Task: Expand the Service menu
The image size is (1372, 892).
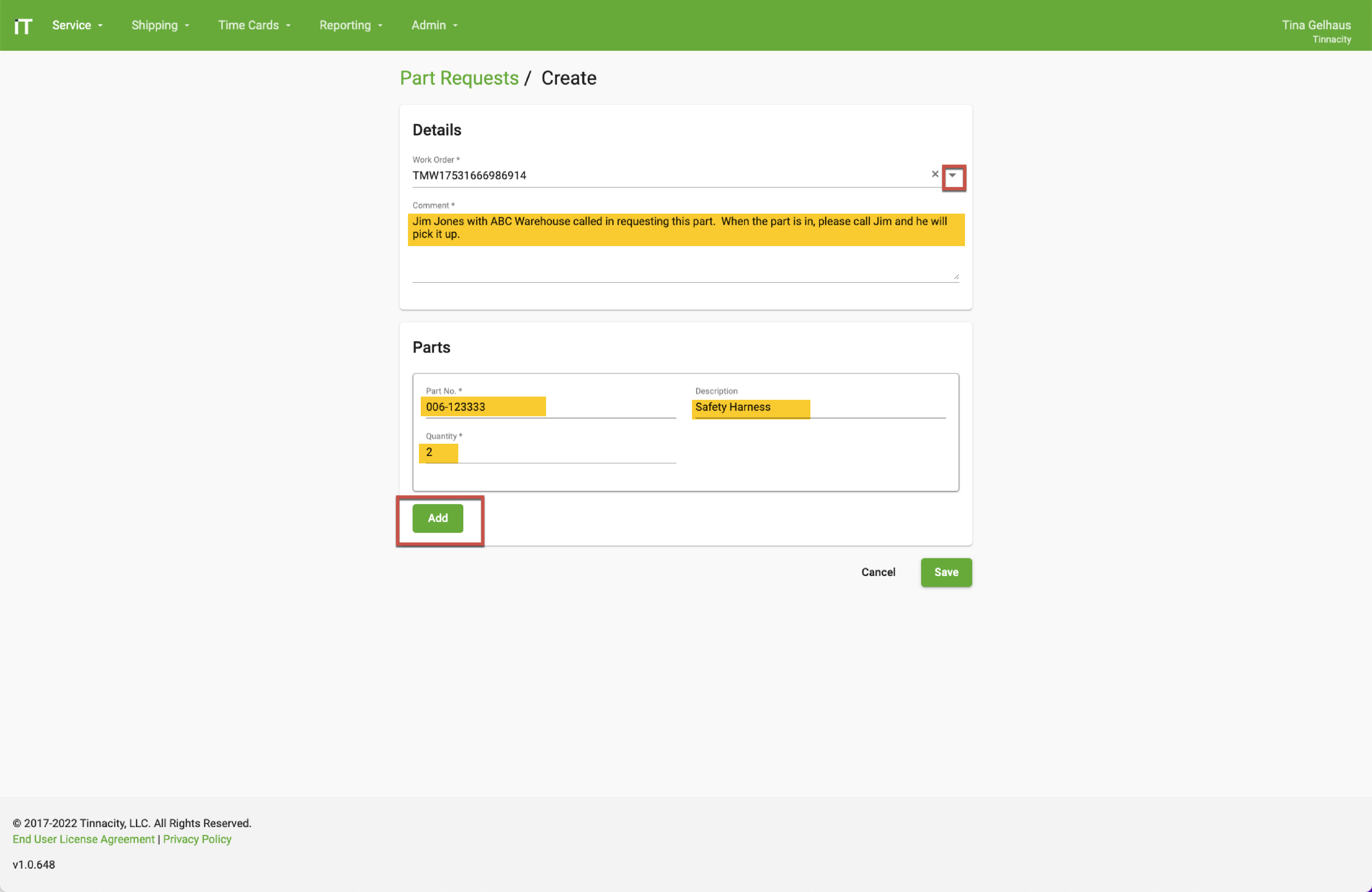Action: click(77, 25)
